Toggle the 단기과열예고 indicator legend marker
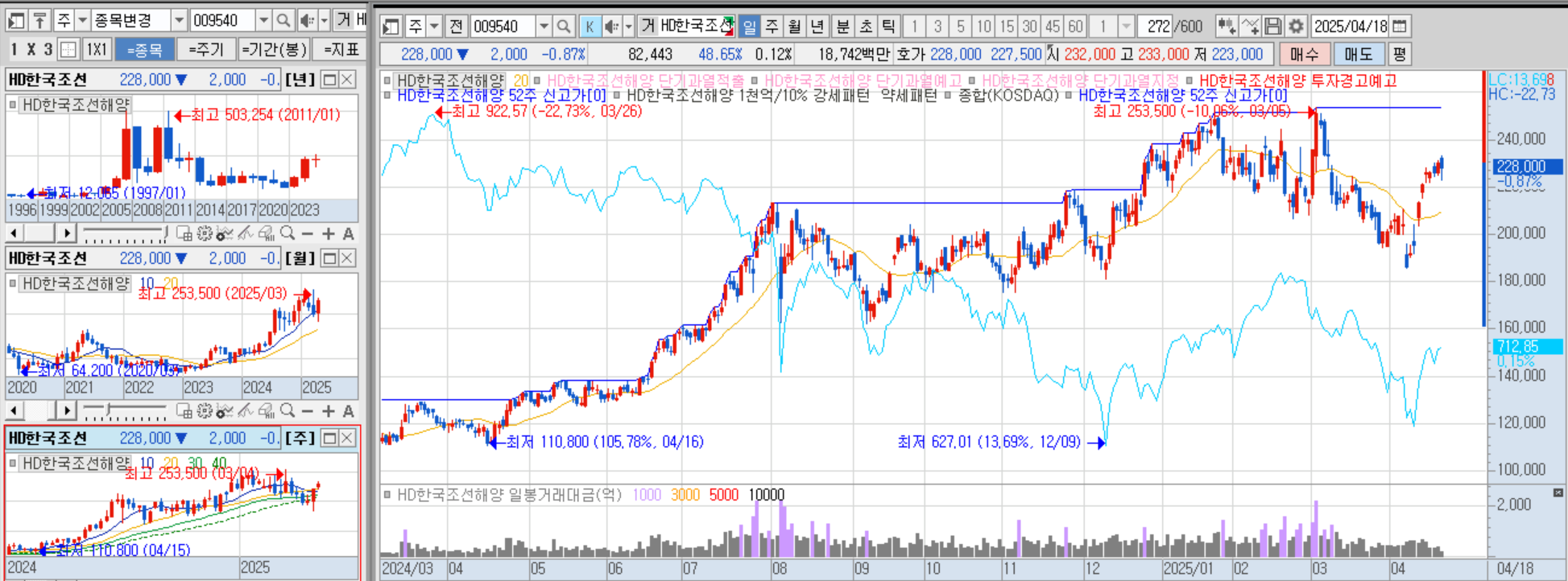 pos(755,80)
